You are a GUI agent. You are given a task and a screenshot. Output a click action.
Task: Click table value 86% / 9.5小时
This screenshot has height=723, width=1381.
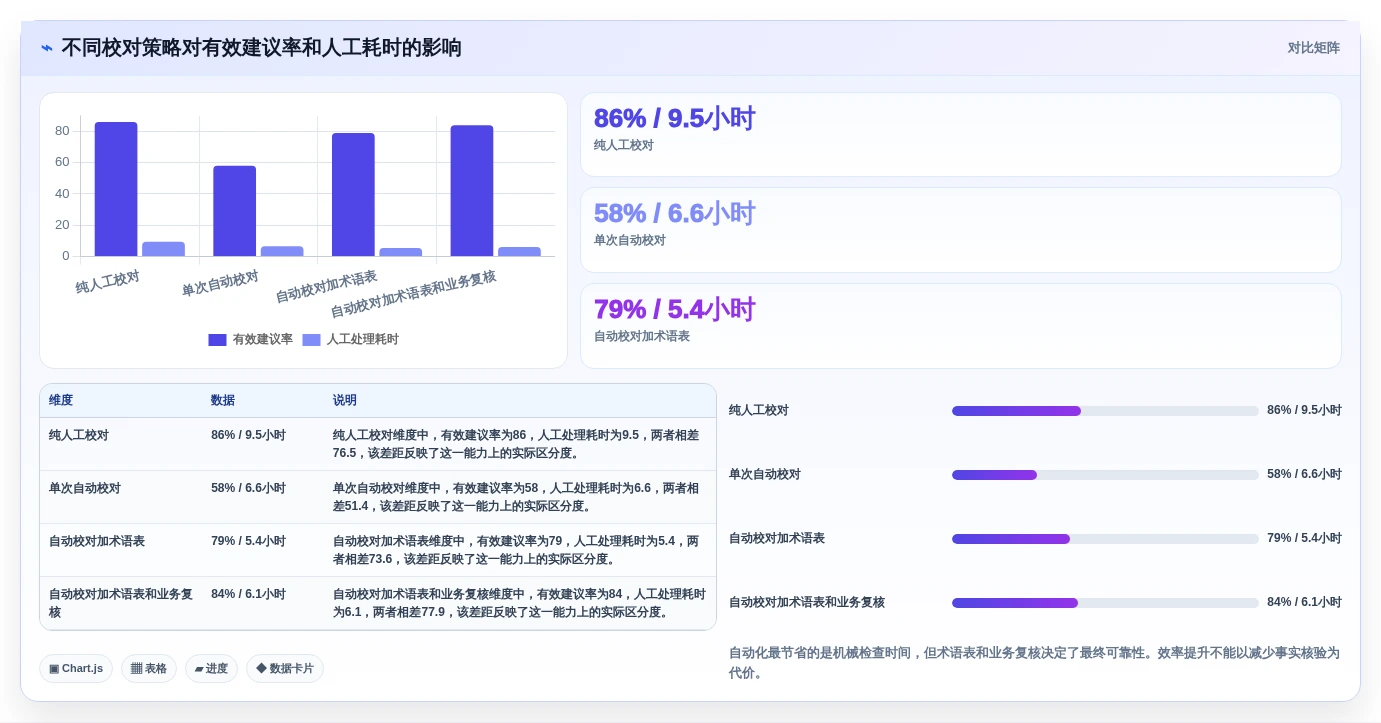[x=248, y=435]
